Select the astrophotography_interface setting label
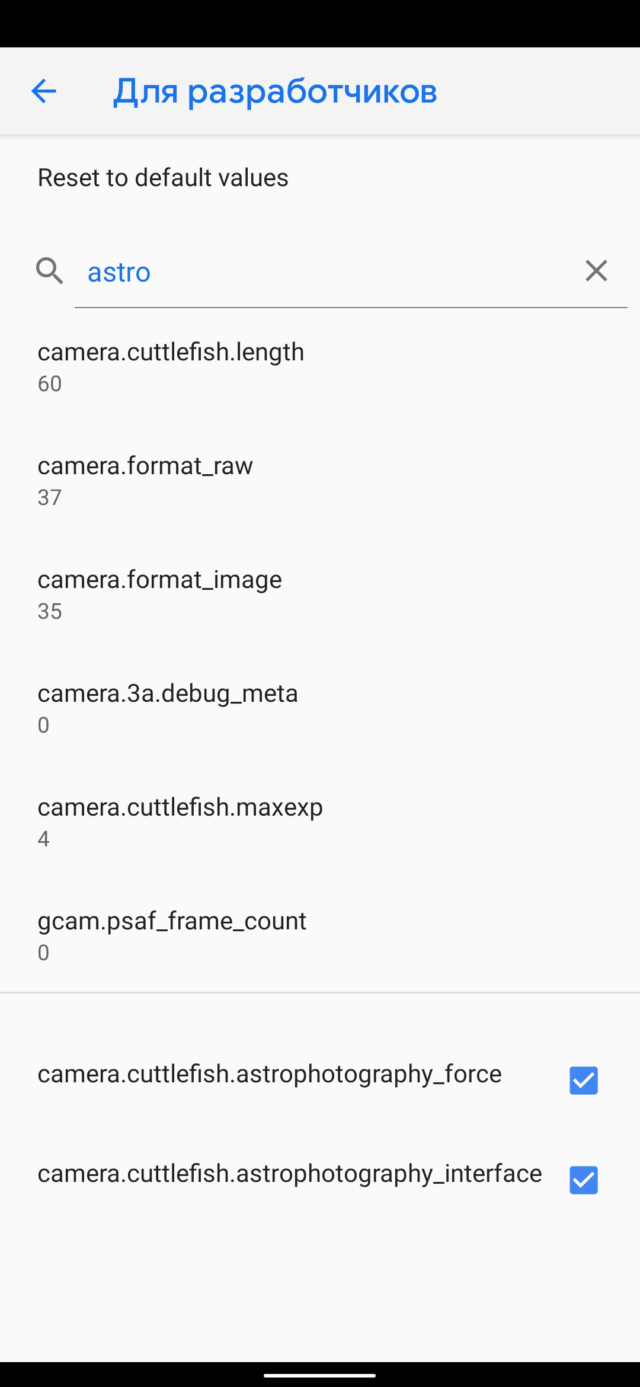This screenshot has height=1387, width=640. 290,1174
